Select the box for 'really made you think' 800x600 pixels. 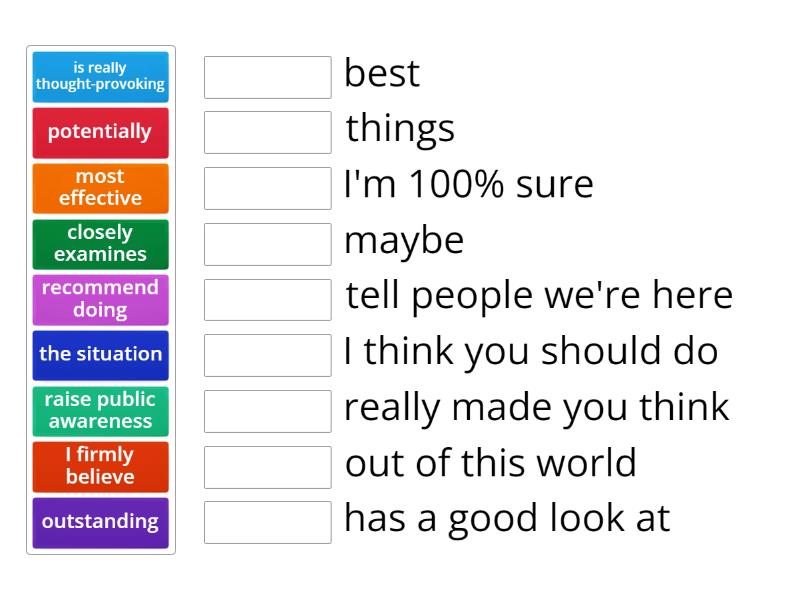click(x=268, y=411)
